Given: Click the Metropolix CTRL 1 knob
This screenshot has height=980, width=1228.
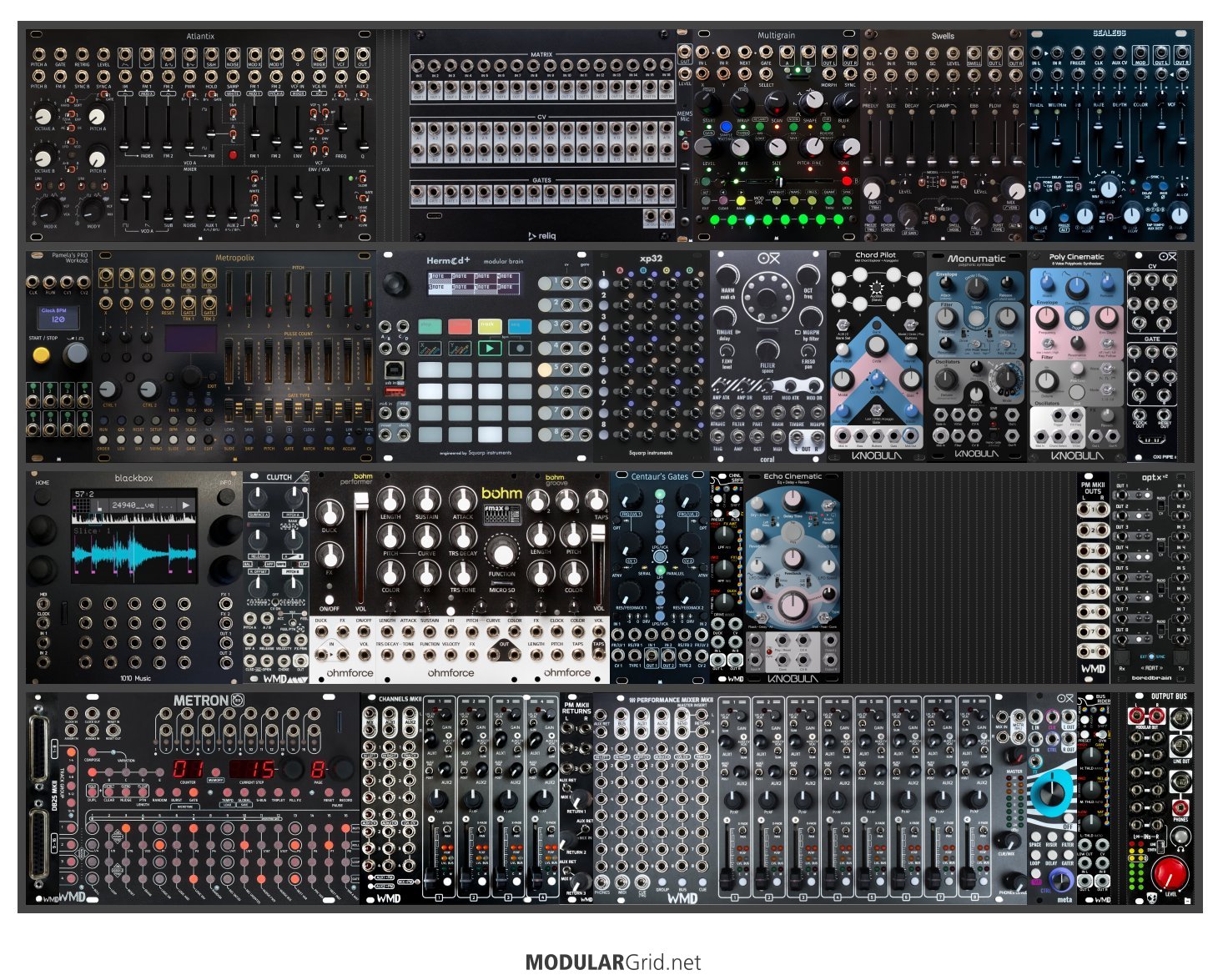Looking at the screenshot, I should (x=108, y=389).
